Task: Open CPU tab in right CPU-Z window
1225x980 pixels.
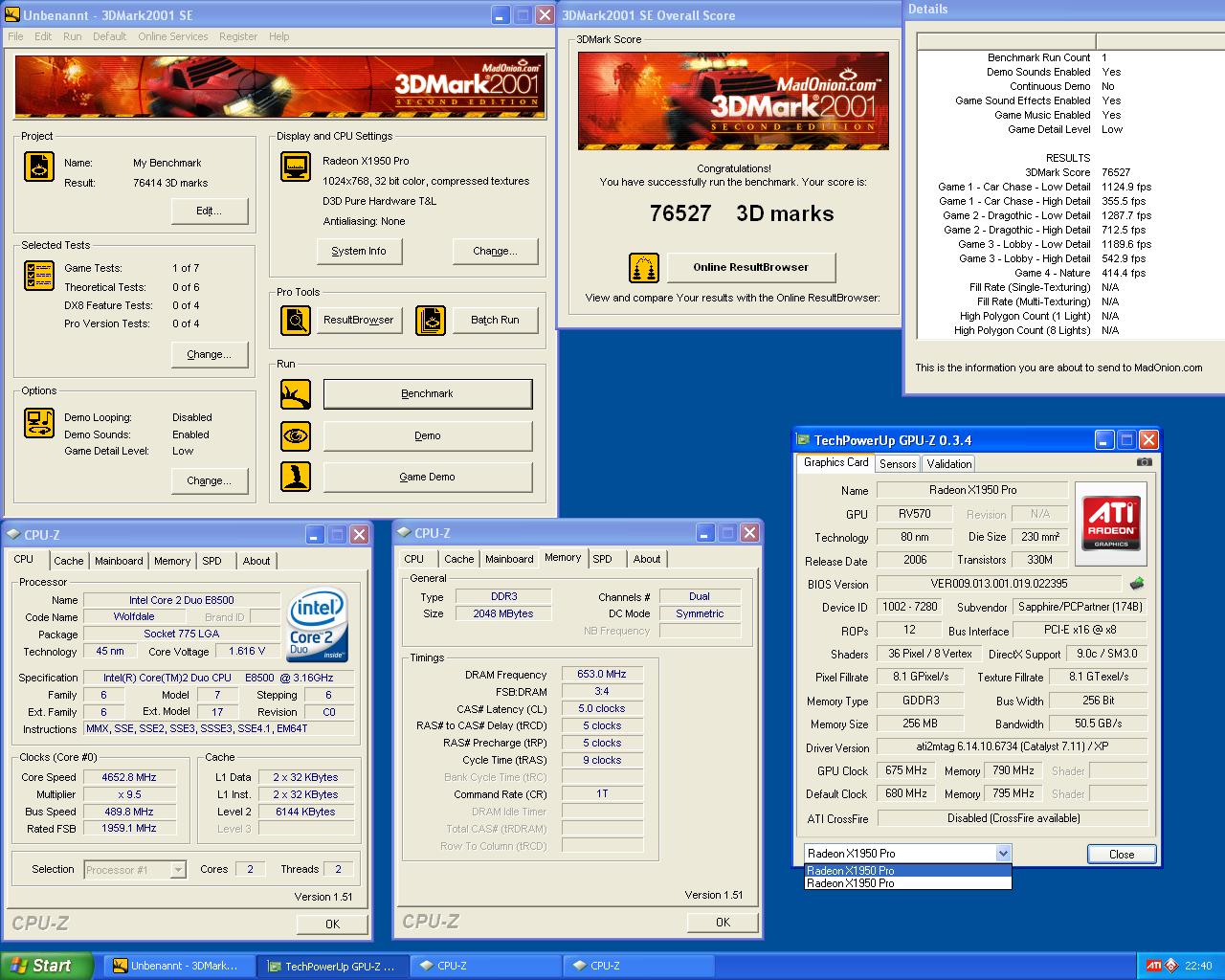Action: click(x=414, y=559)
